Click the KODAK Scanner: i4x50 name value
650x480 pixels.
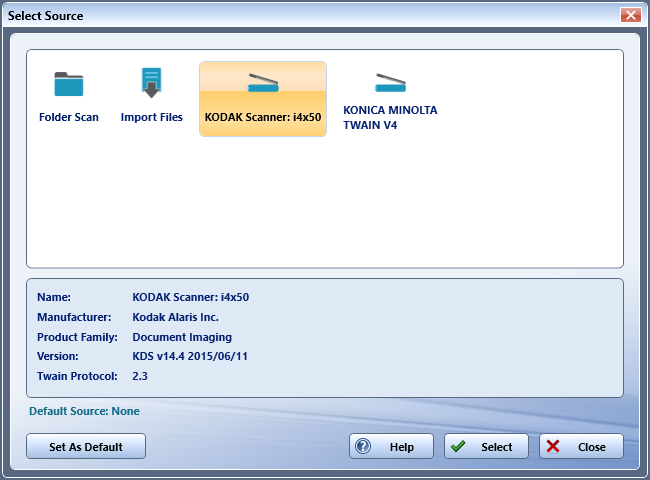click(x=191, y=297)
